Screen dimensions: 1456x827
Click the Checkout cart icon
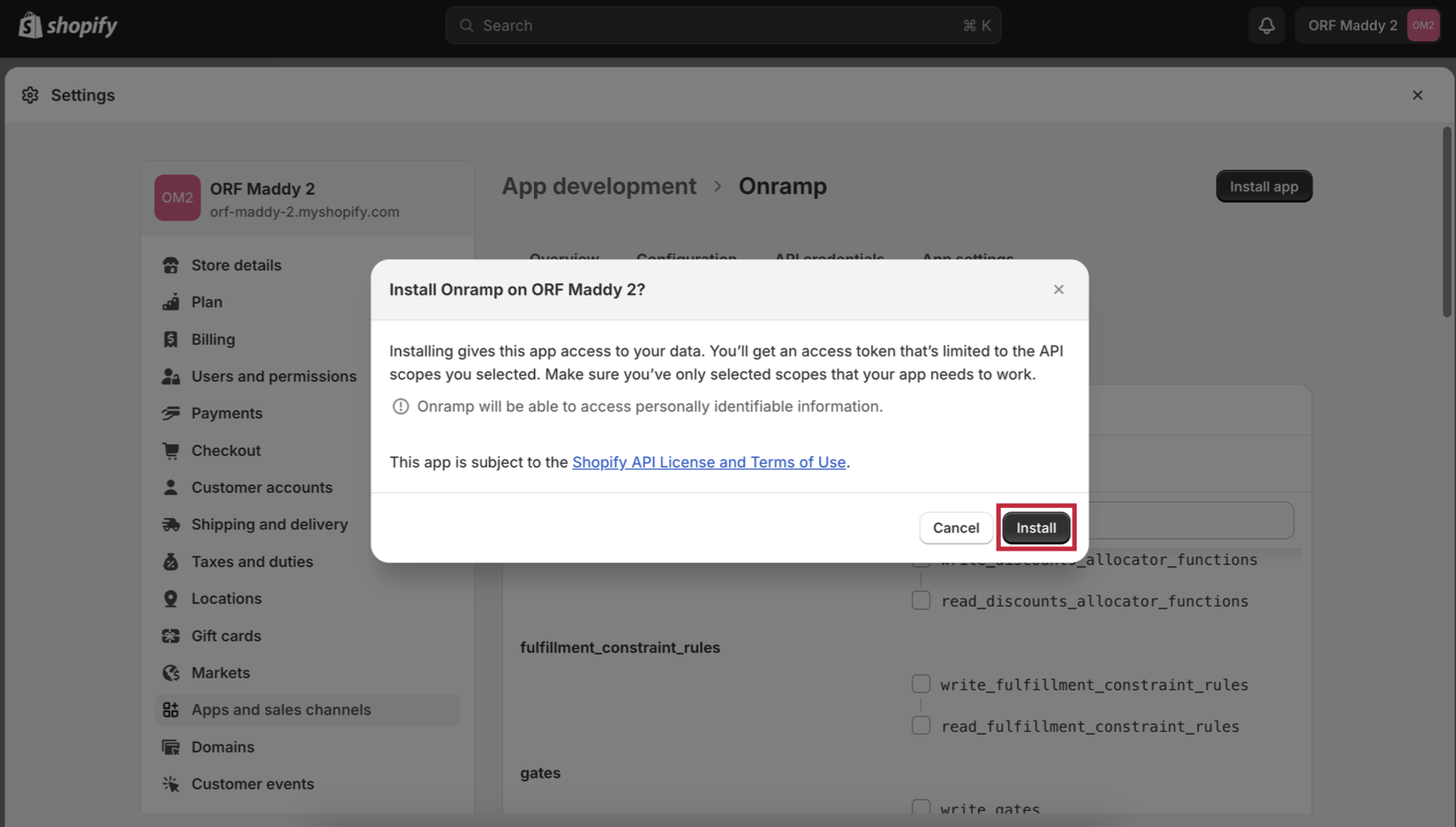(x=171, y=451)
